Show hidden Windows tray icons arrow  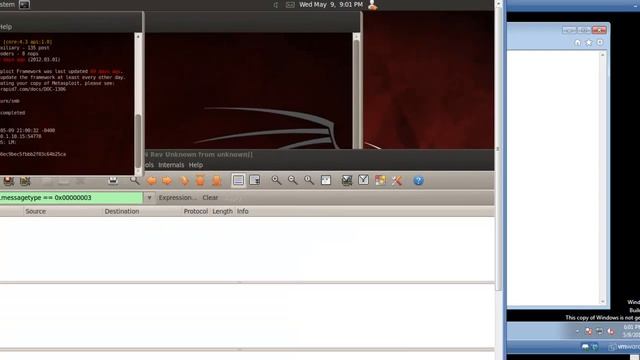point(577,331)
